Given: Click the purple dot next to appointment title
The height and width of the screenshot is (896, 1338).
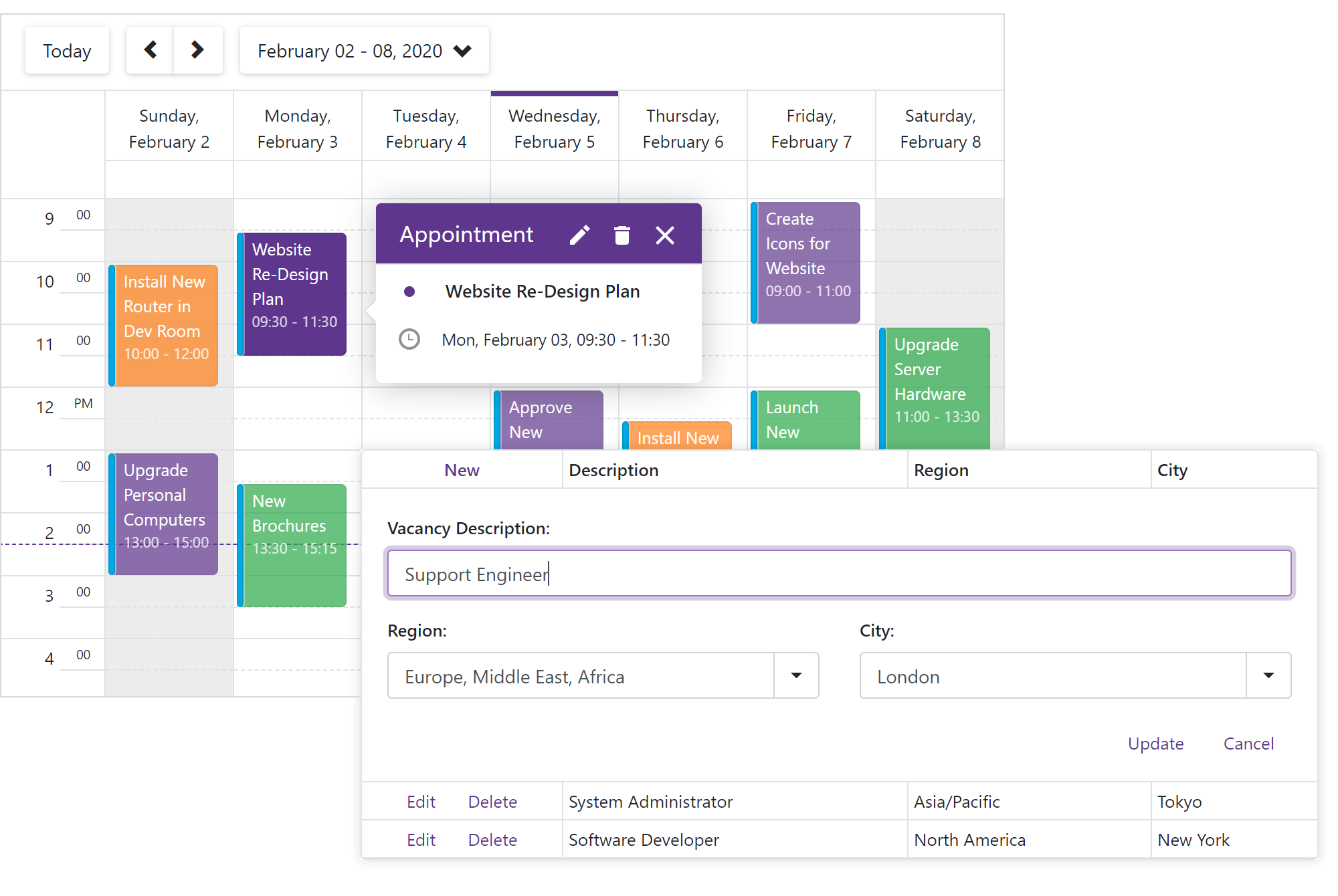Looking at the screenshot, I should pyautogui.click(x=409, y=292).
